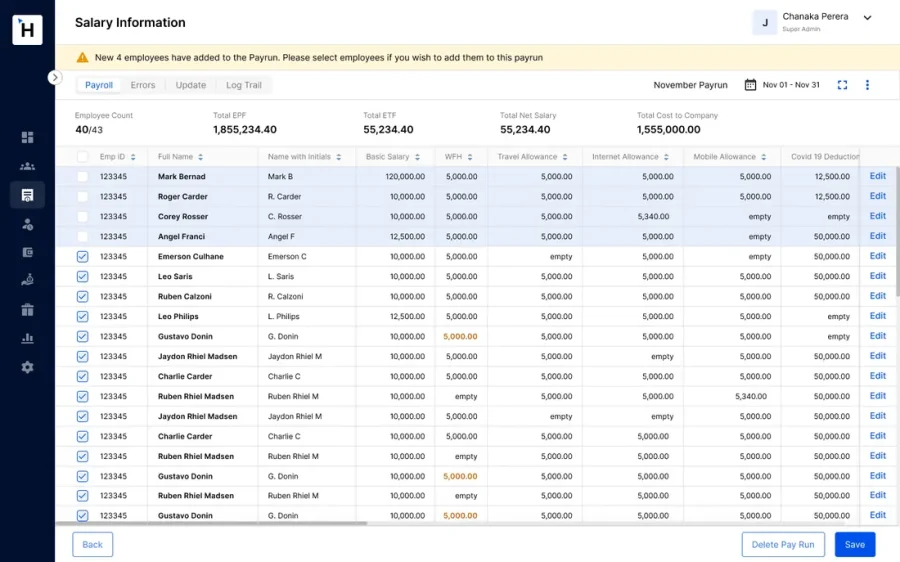This screenshot has width=900, height=562.
Task: Switch to the Errors tab
Action: click(143, 85)
